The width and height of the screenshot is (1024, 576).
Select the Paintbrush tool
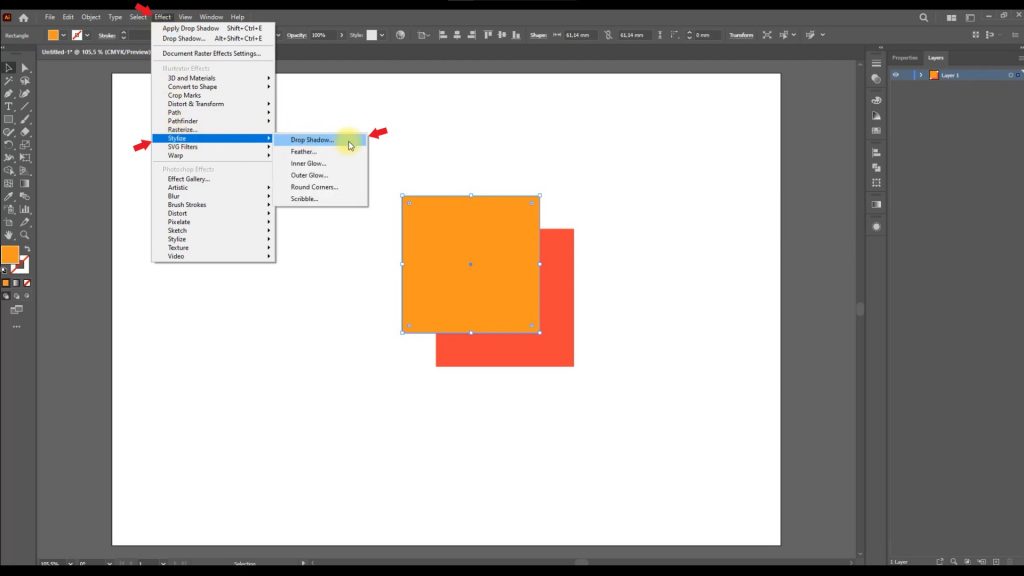(x=25, y=120)
